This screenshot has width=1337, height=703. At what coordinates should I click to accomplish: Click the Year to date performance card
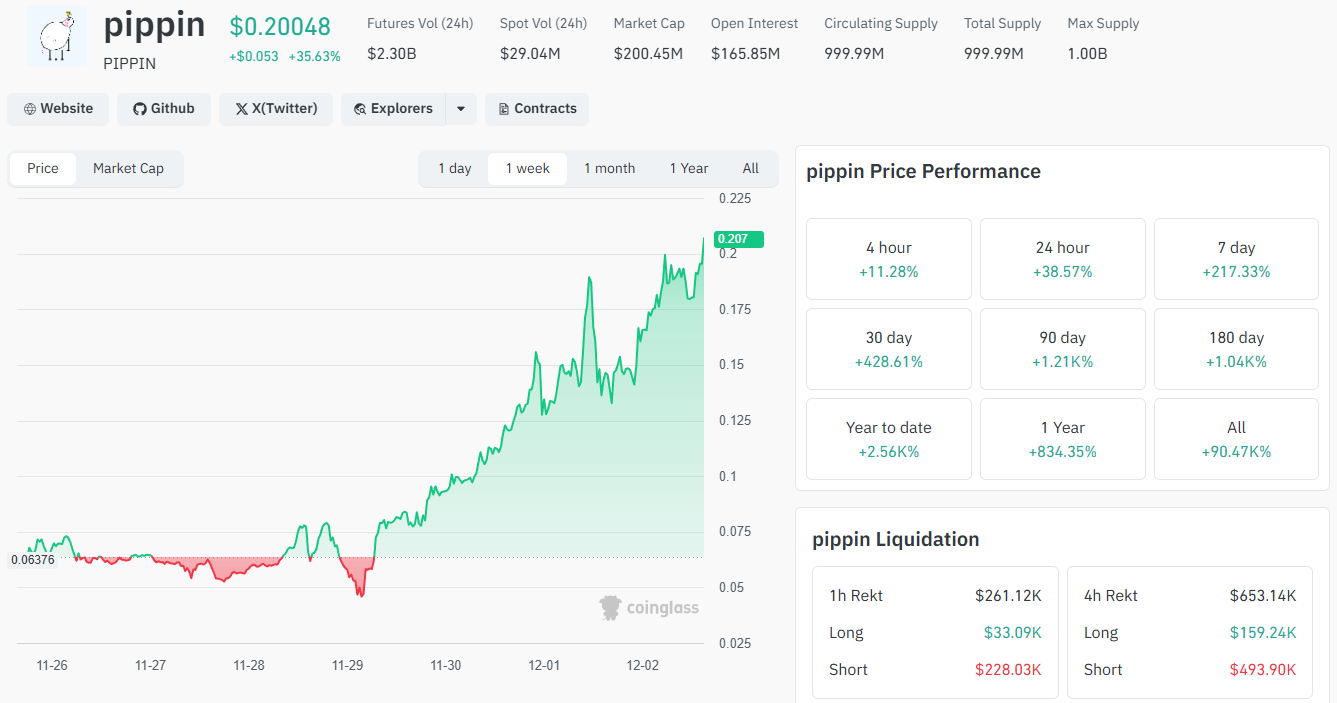coord(889,439)
